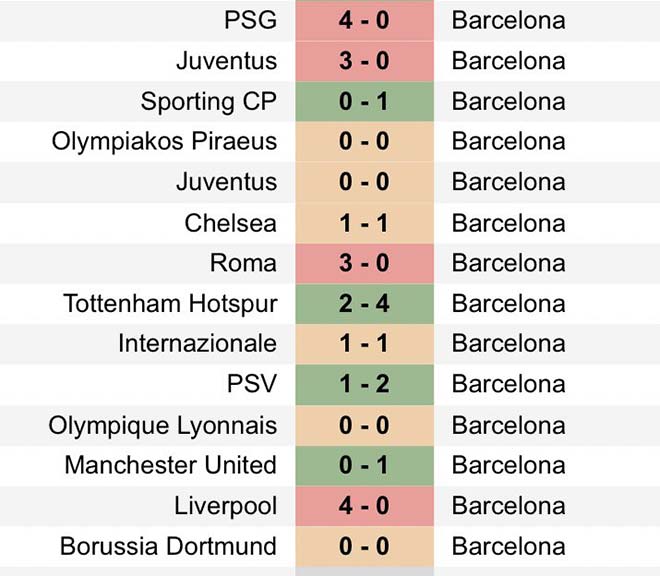
Task: Click Sporting CP team name
Action: pyautogui.click(x=208, y=101)
